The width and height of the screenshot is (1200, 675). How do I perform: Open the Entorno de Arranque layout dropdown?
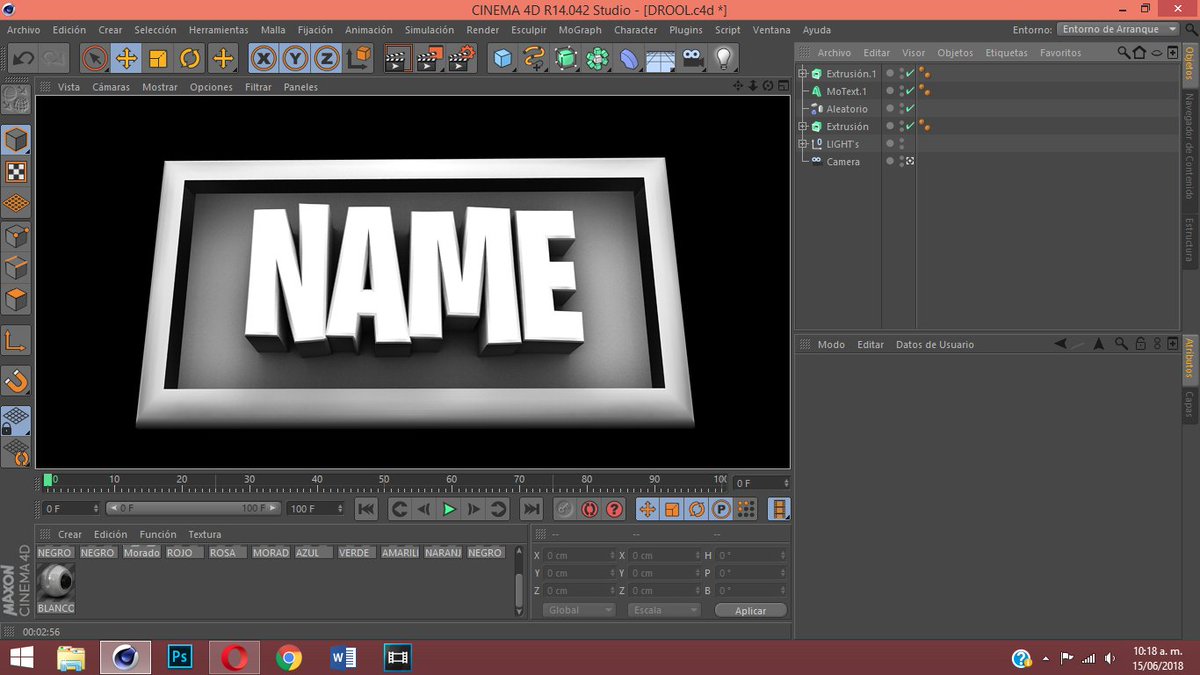click(x=1118, y=29)
